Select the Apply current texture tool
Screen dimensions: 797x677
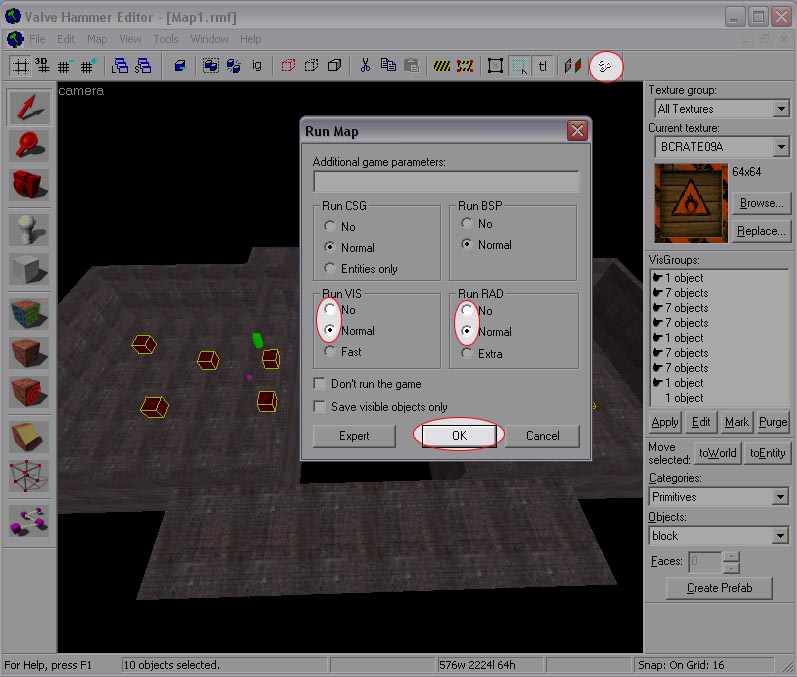click(x=29, y=352)
